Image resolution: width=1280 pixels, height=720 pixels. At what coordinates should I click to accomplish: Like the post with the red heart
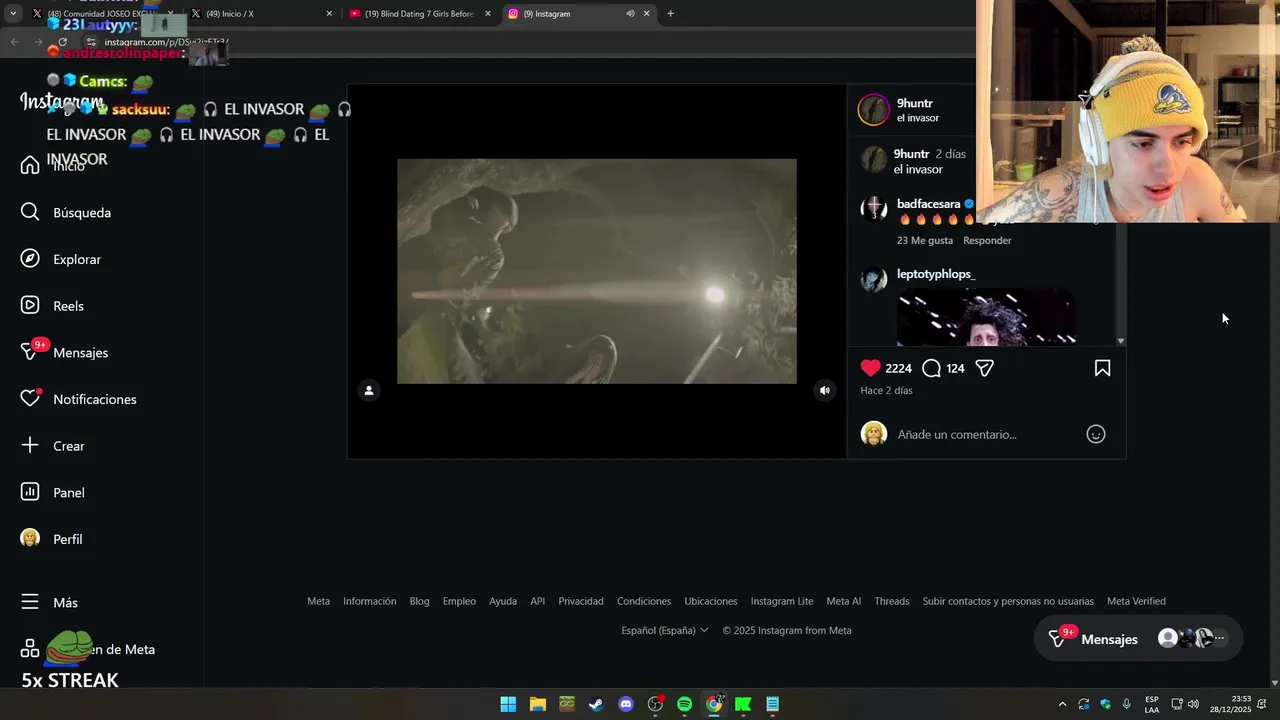[x=870, y=368]
